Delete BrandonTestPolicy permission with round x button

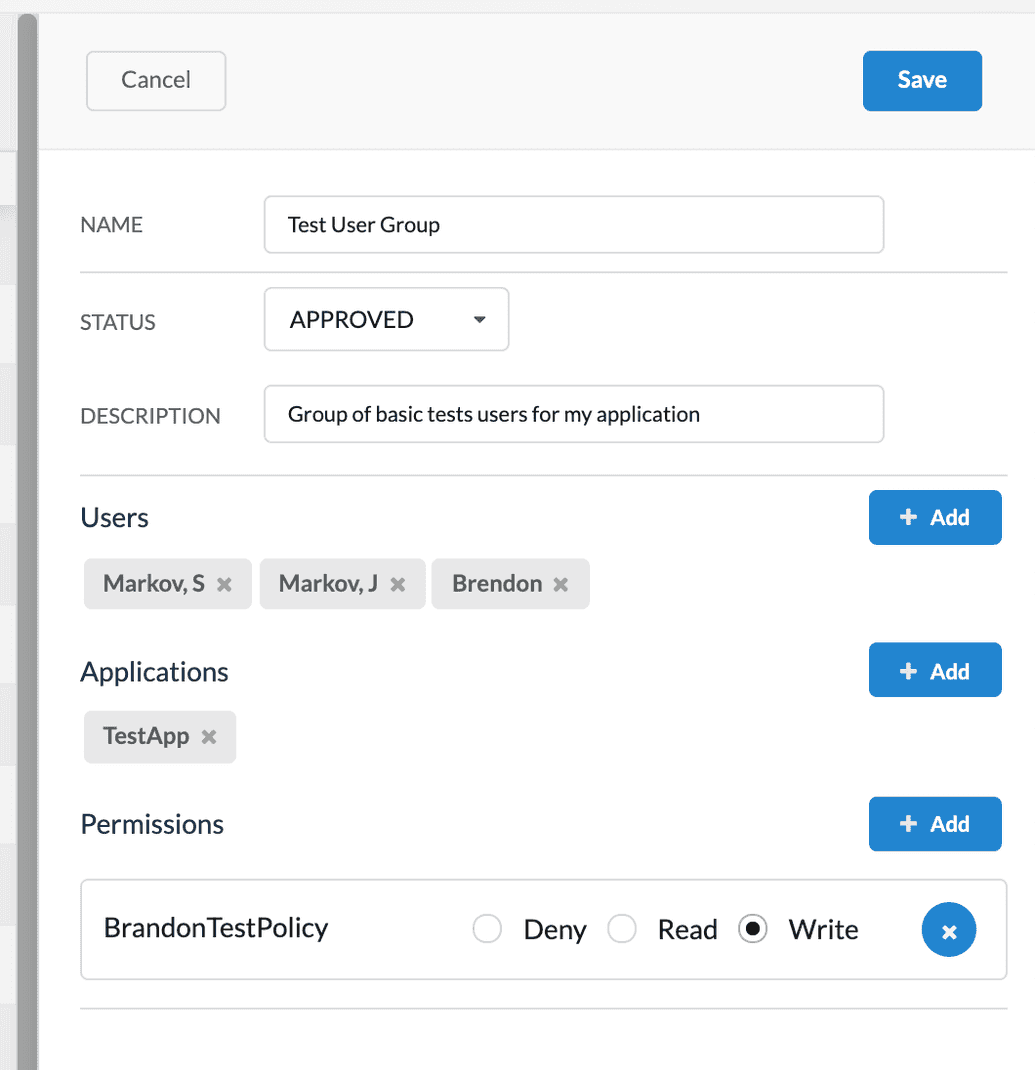(948, 931)
